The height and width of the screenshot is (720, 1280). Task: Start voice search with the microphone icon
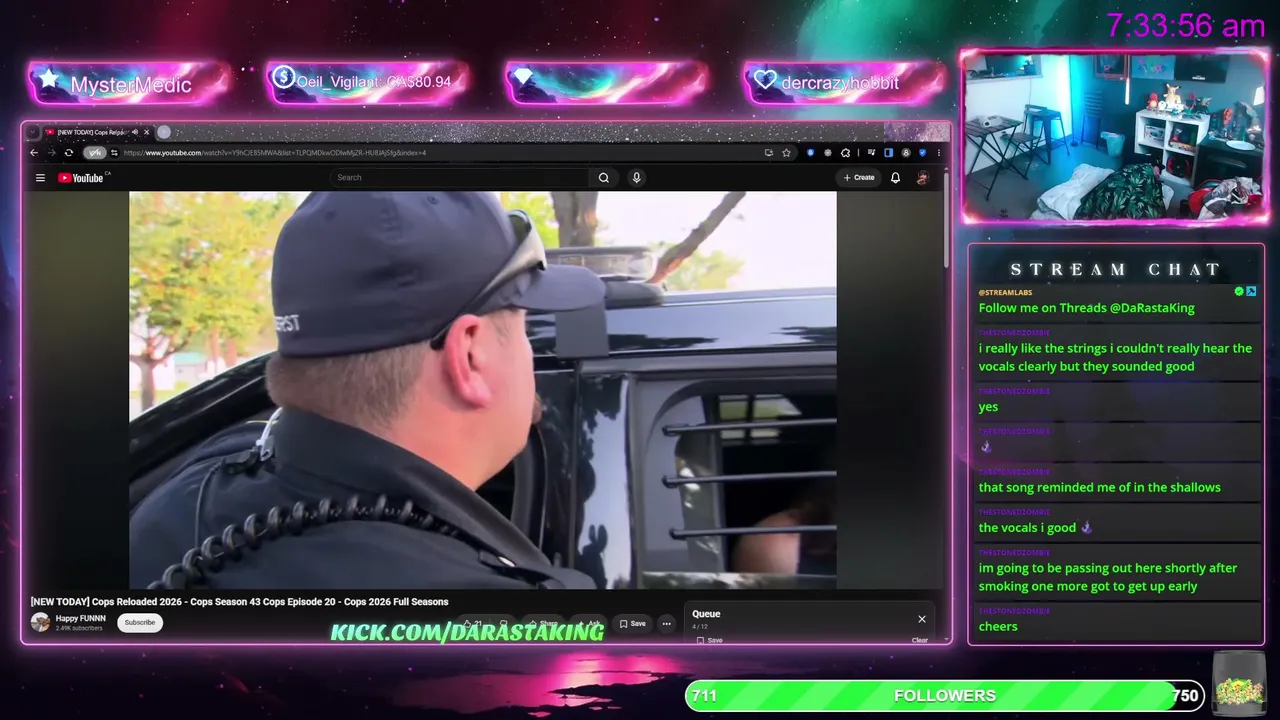point(636,178)
